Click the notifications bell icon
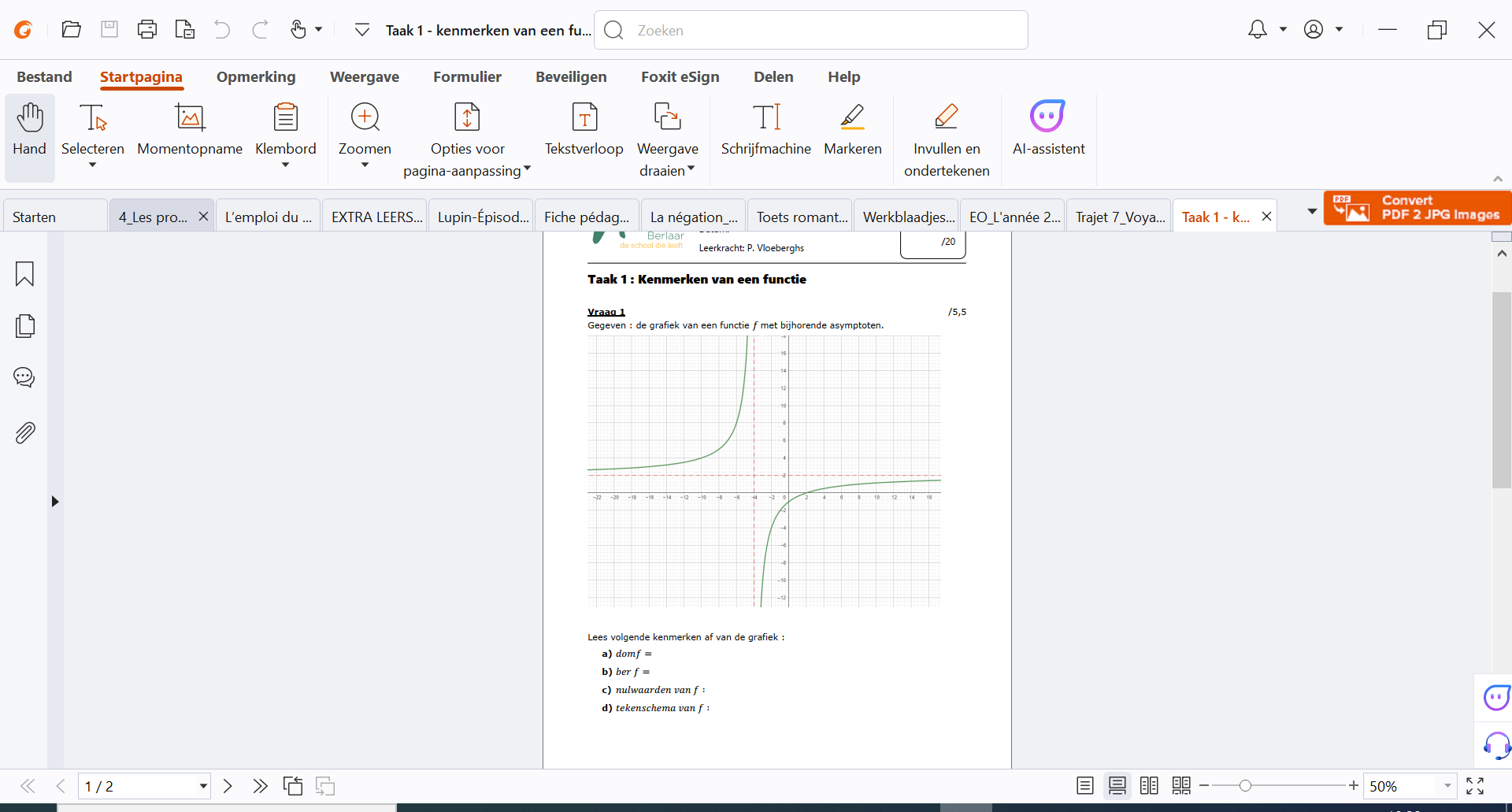This screenshot has height=812, width=1512. (1258, 30)
